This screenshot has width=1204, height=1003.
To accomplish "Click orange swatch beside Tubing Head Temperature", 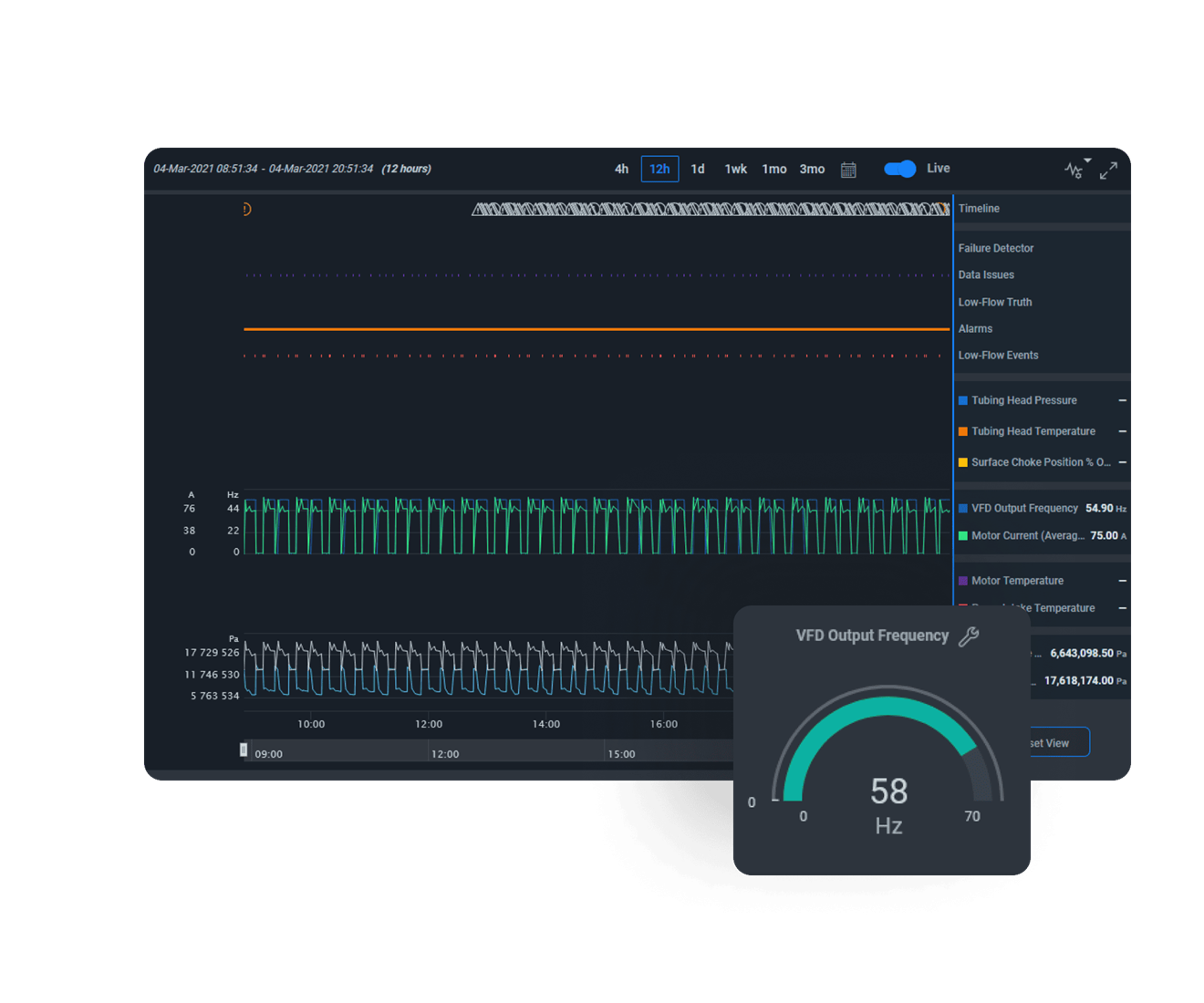I will 963,431.
